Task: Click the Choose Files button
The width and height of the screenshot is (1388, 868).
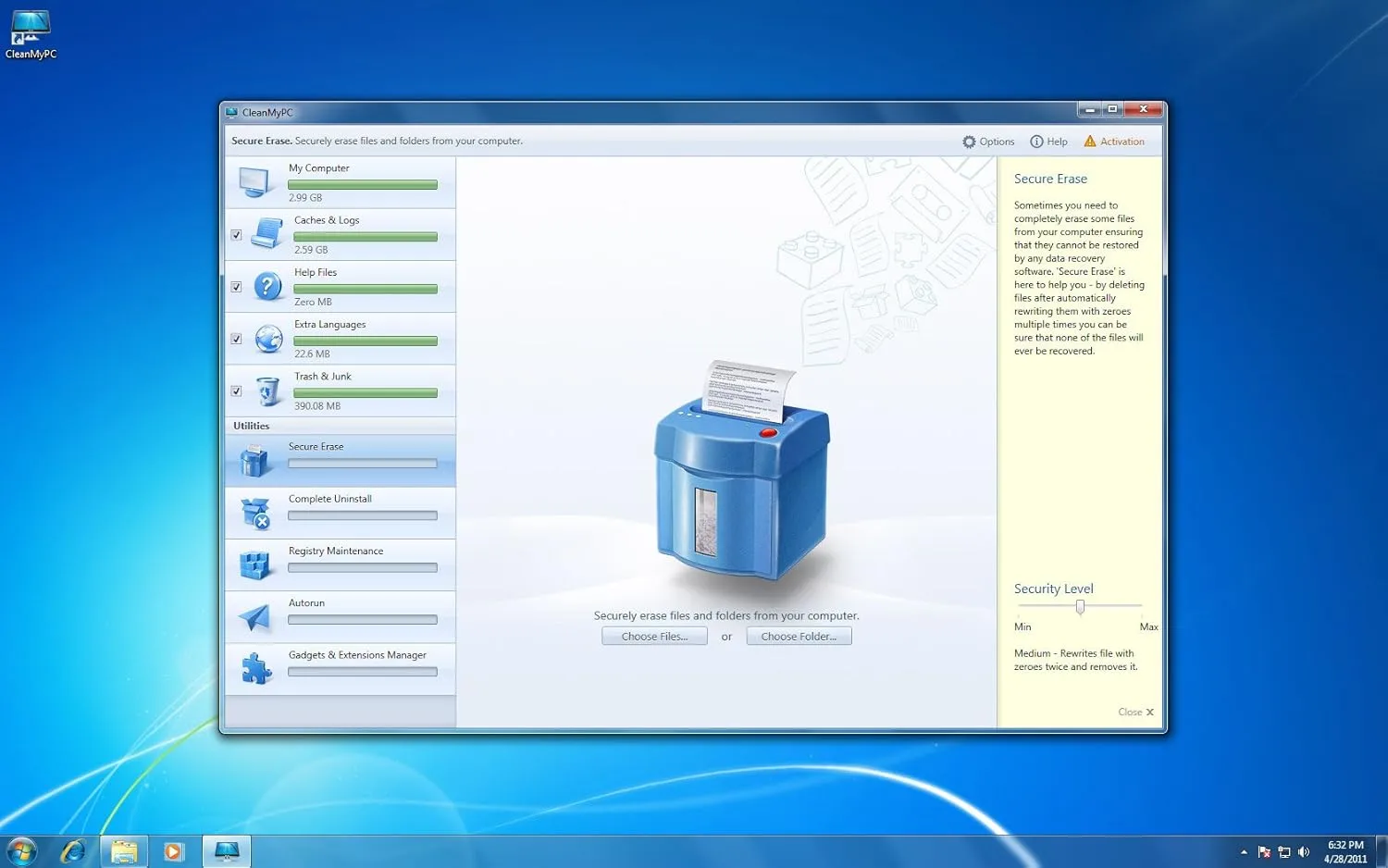Action: tap(653, 636)
